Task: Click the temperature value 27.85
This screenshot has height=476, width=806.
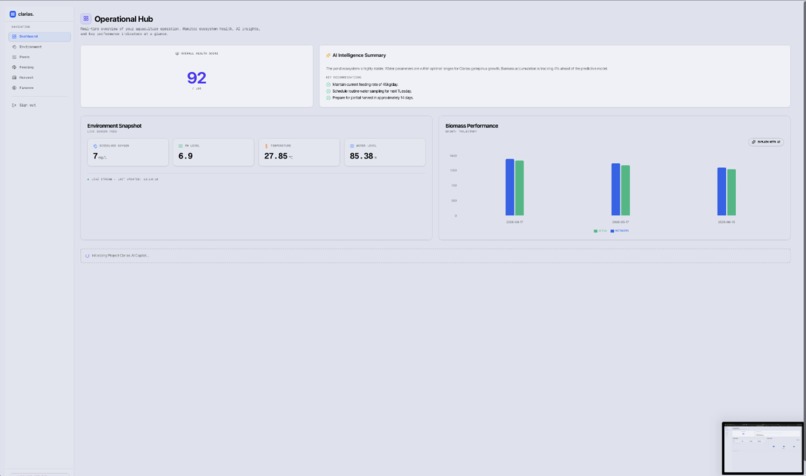Action: (x=276, y=156)
